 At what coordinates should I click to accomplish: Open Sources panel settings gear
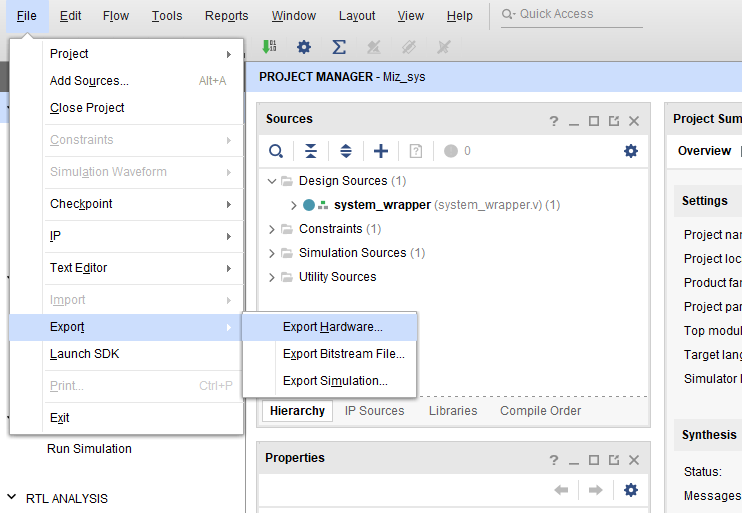[631, 151]
